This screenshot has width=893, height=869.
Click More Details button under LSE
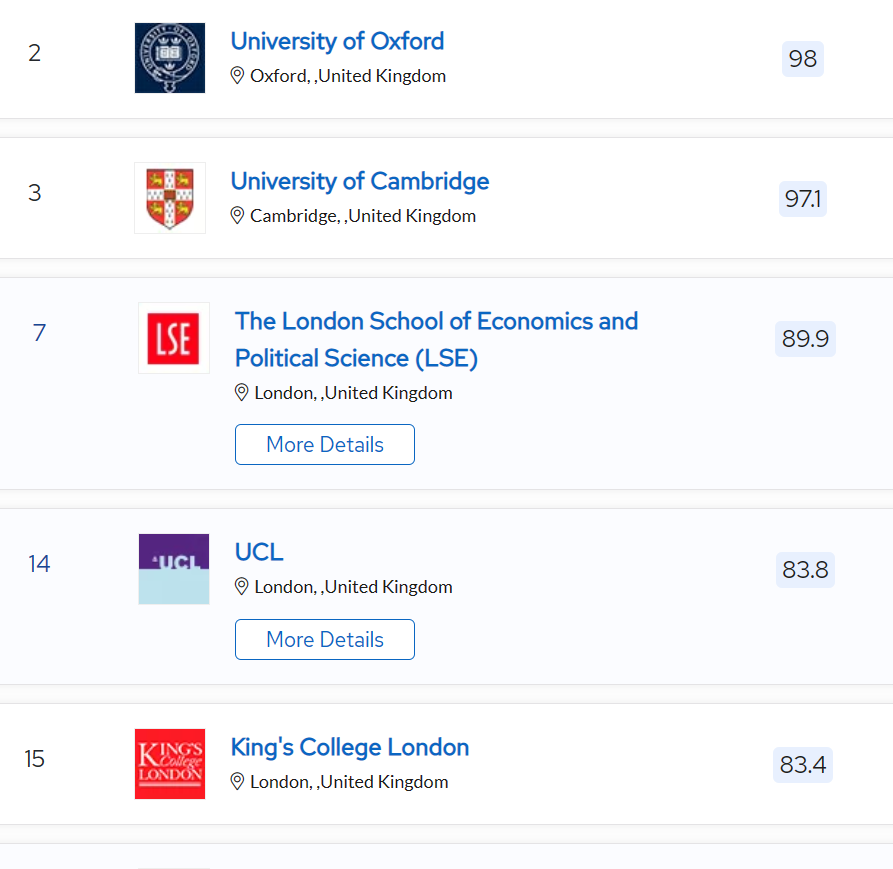pos(325,444)
